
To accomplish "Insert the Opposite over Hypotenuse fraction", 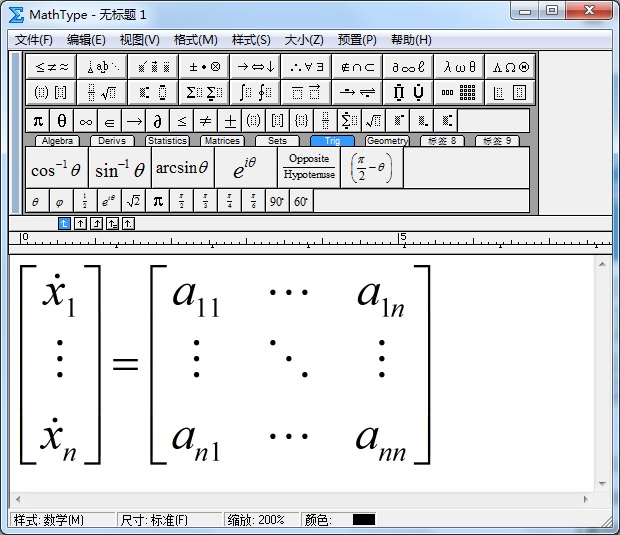I will (309, 167).
